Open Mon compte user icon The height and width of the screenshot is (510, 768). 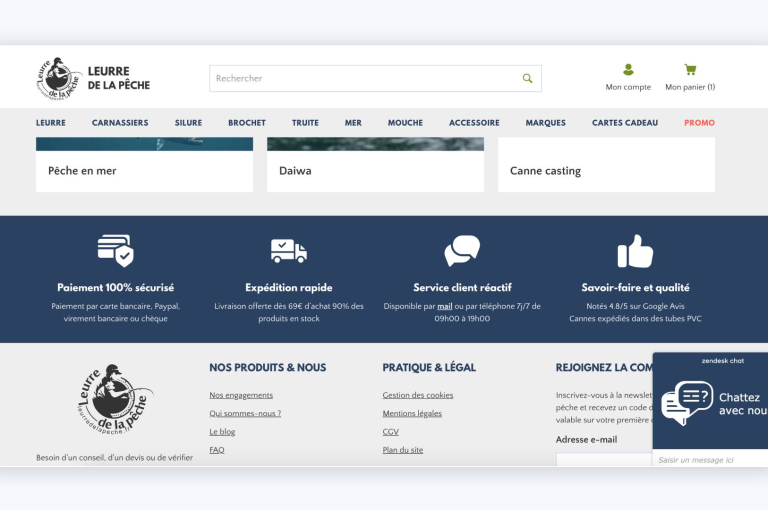click(x=628, y=70)
